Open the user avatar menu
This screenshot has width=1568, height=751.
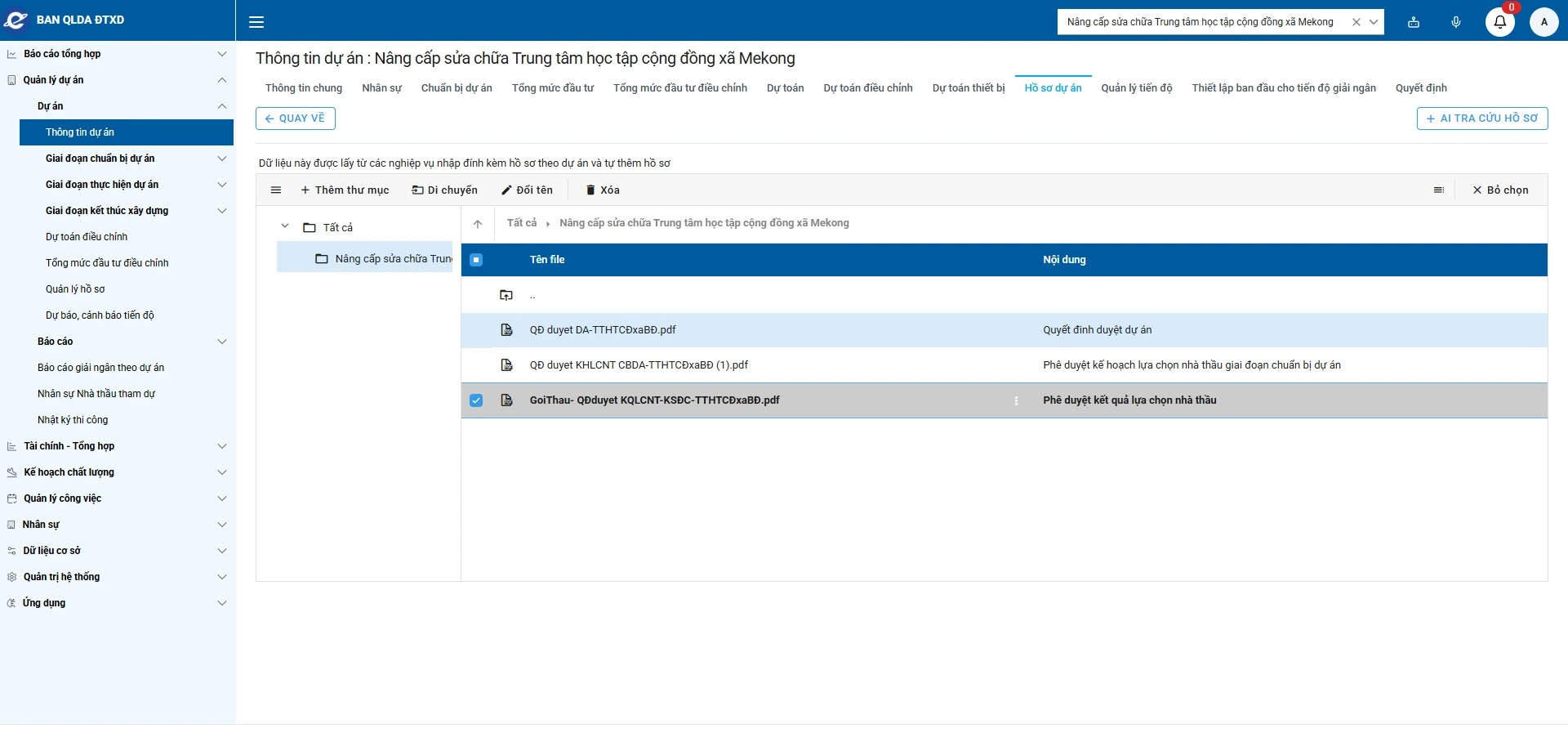tap(1543, 22)
